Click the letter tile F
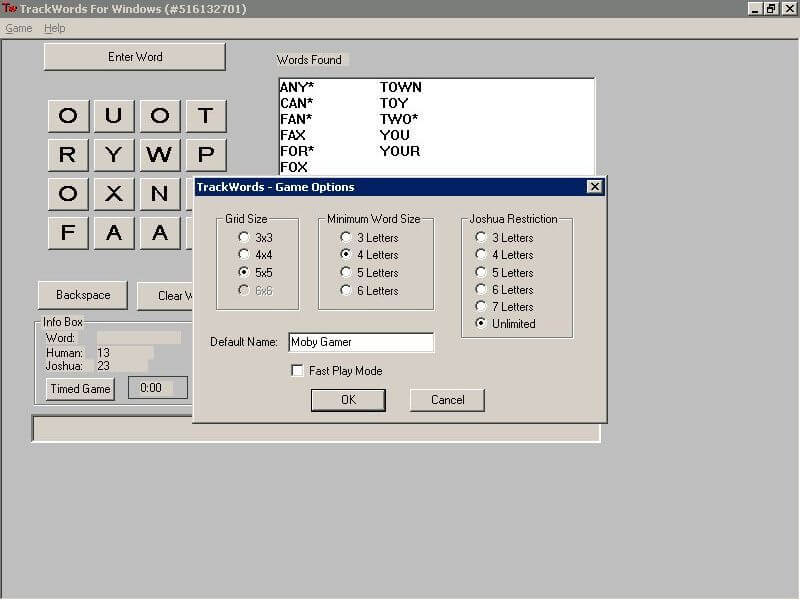 68,233
